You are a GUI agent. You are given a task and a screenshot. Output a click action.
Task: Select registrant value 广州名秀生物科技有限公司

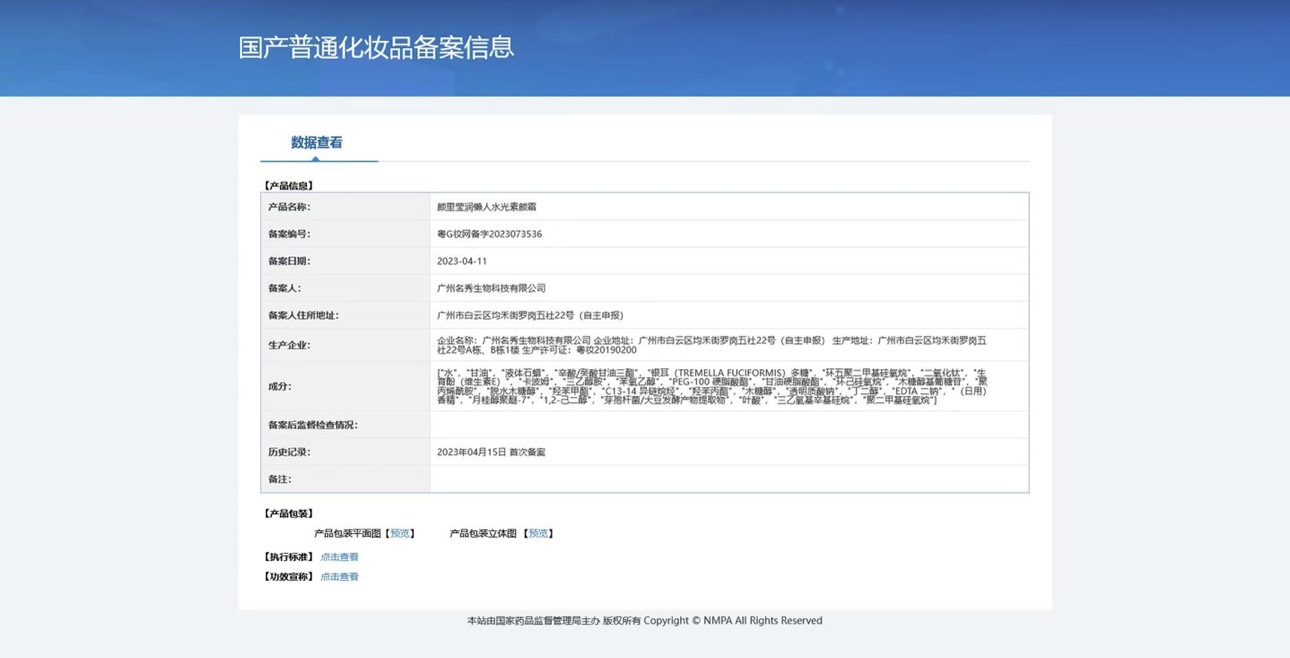coord(491,288)
